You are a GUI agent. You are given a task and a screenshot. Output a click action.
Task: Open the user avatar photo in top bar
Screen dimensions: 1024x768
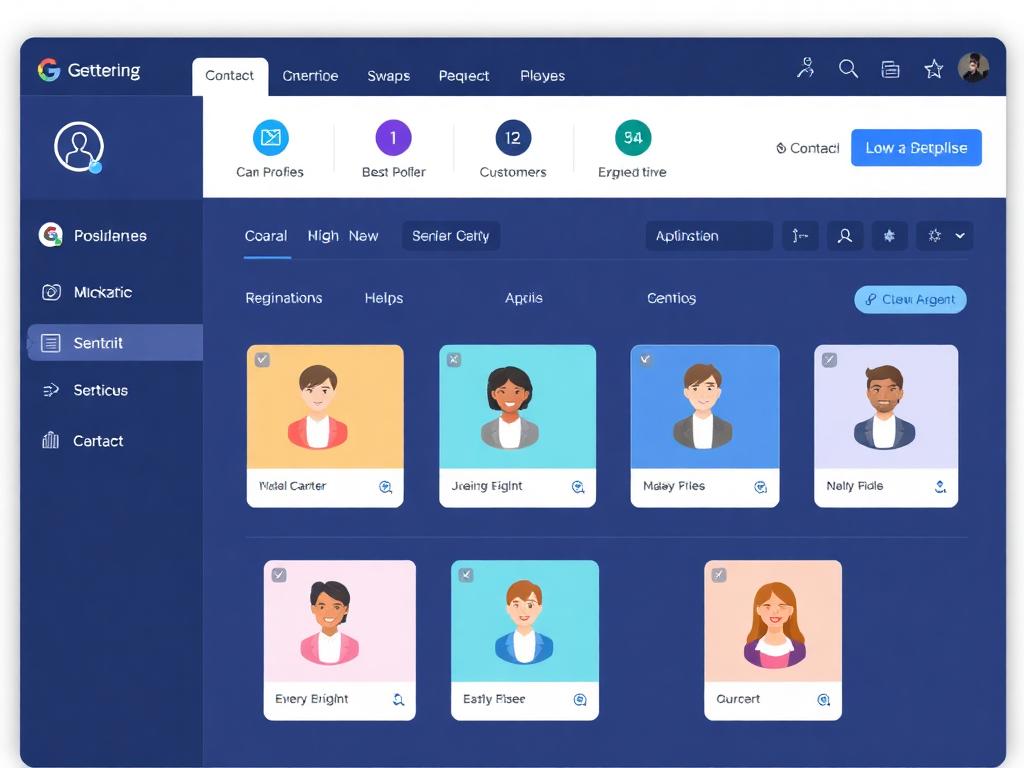[x=973, y=68]
